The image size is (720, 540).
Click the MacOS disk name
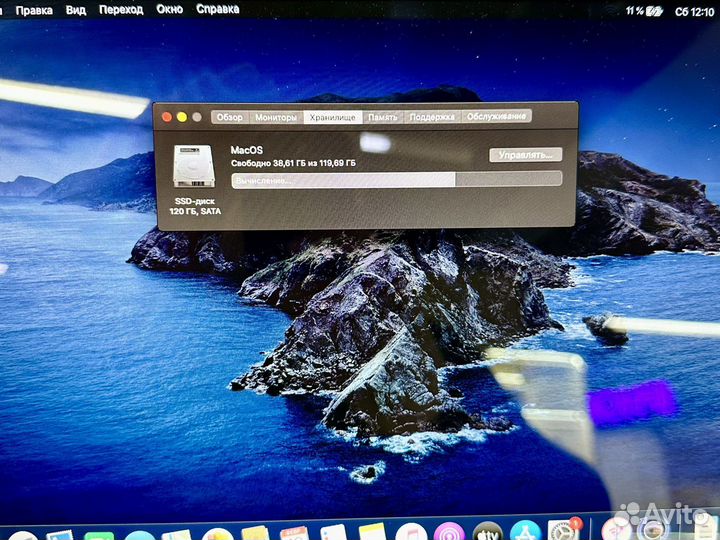247,150
